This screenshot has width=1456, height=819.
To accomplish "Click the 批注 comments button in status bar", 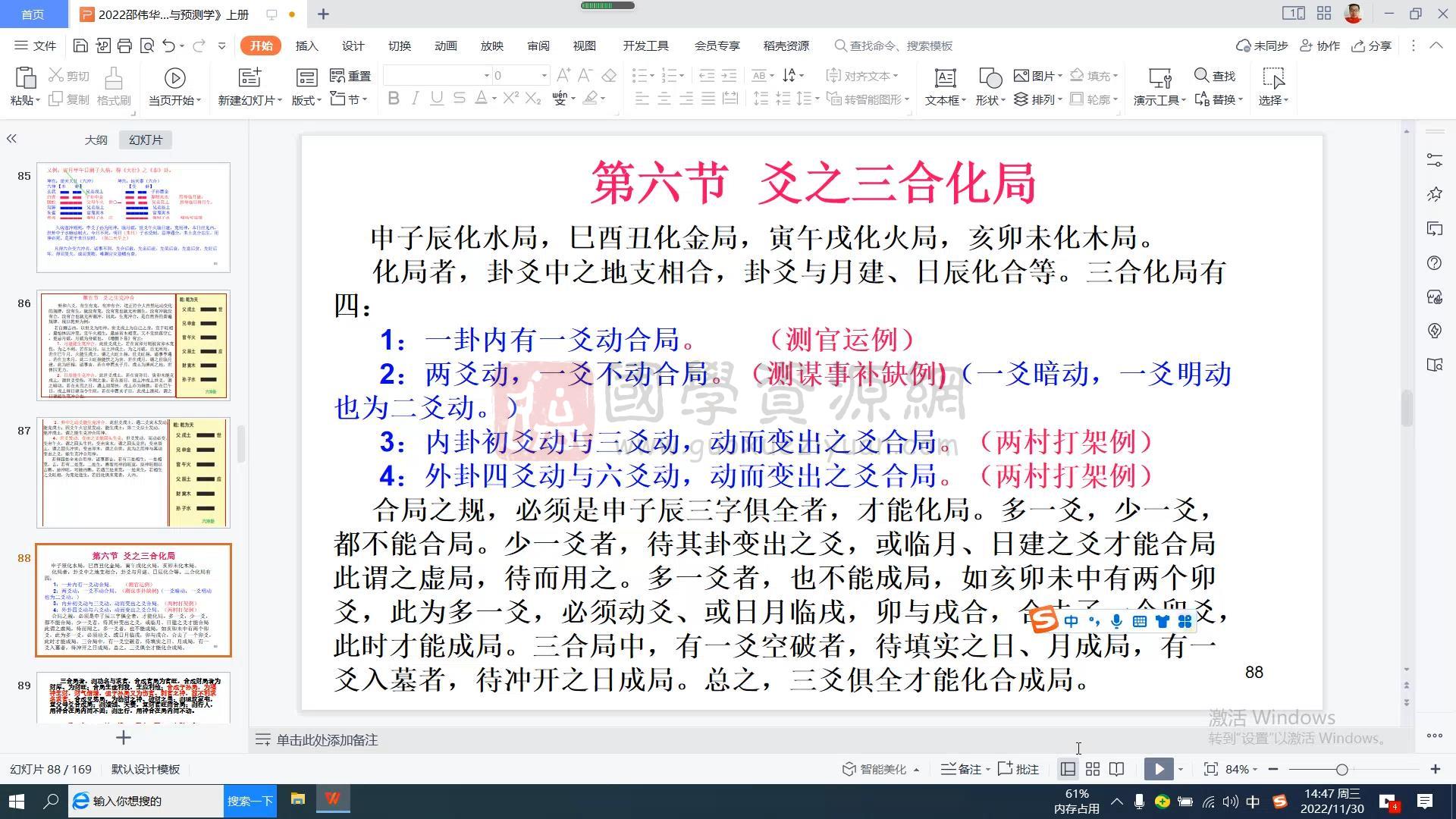I will pyautogui.click(x=1018, y=769).
